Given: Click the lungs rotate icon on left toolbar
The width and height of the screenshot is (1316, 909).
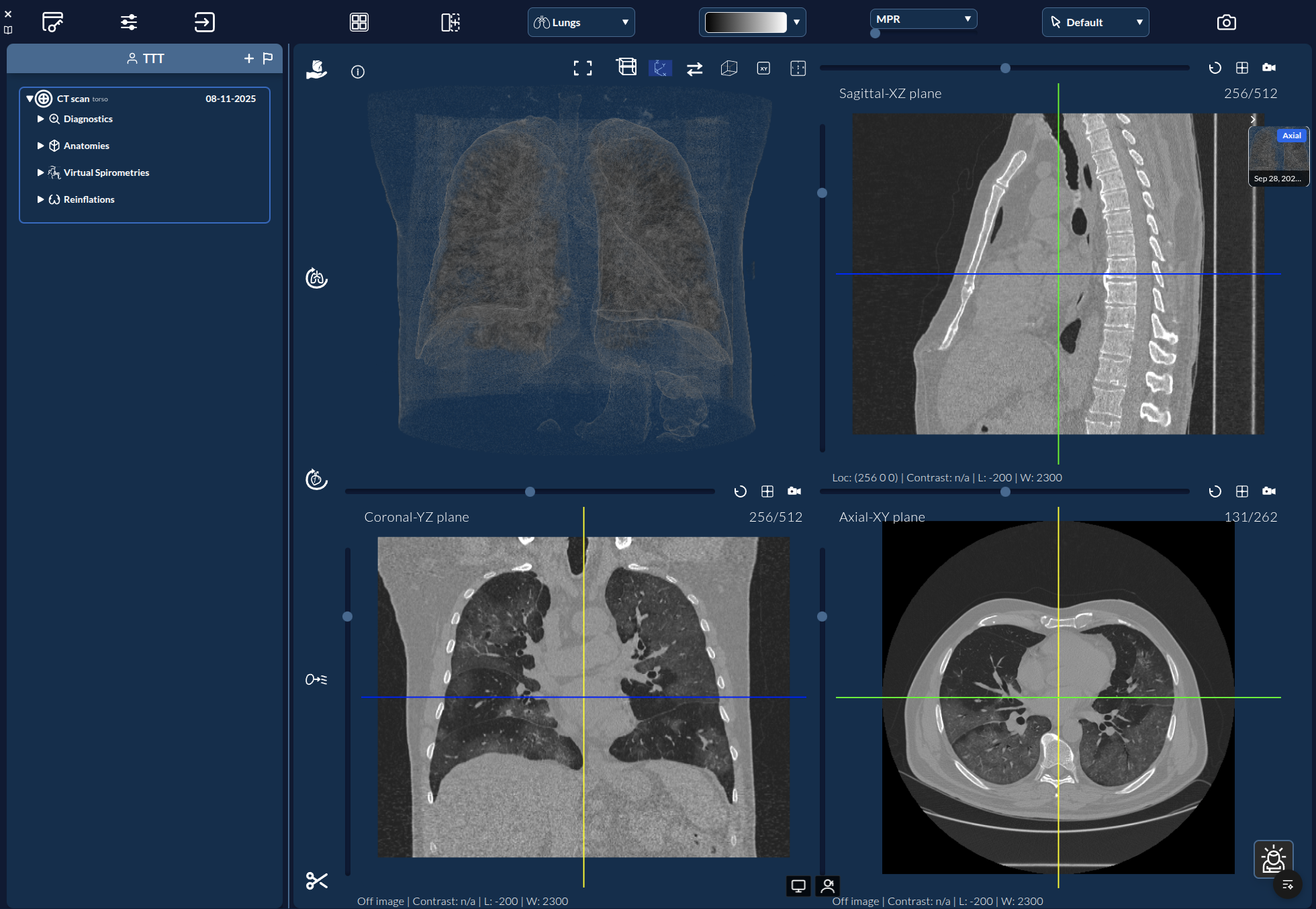Looking at the screenshot, I should [316, 277].
